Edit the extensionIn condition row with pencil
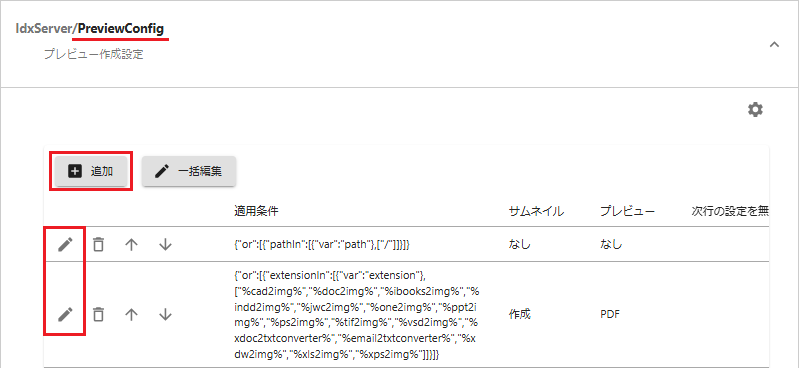Viewport: 799px width, 368px height. tap(65, 314)
